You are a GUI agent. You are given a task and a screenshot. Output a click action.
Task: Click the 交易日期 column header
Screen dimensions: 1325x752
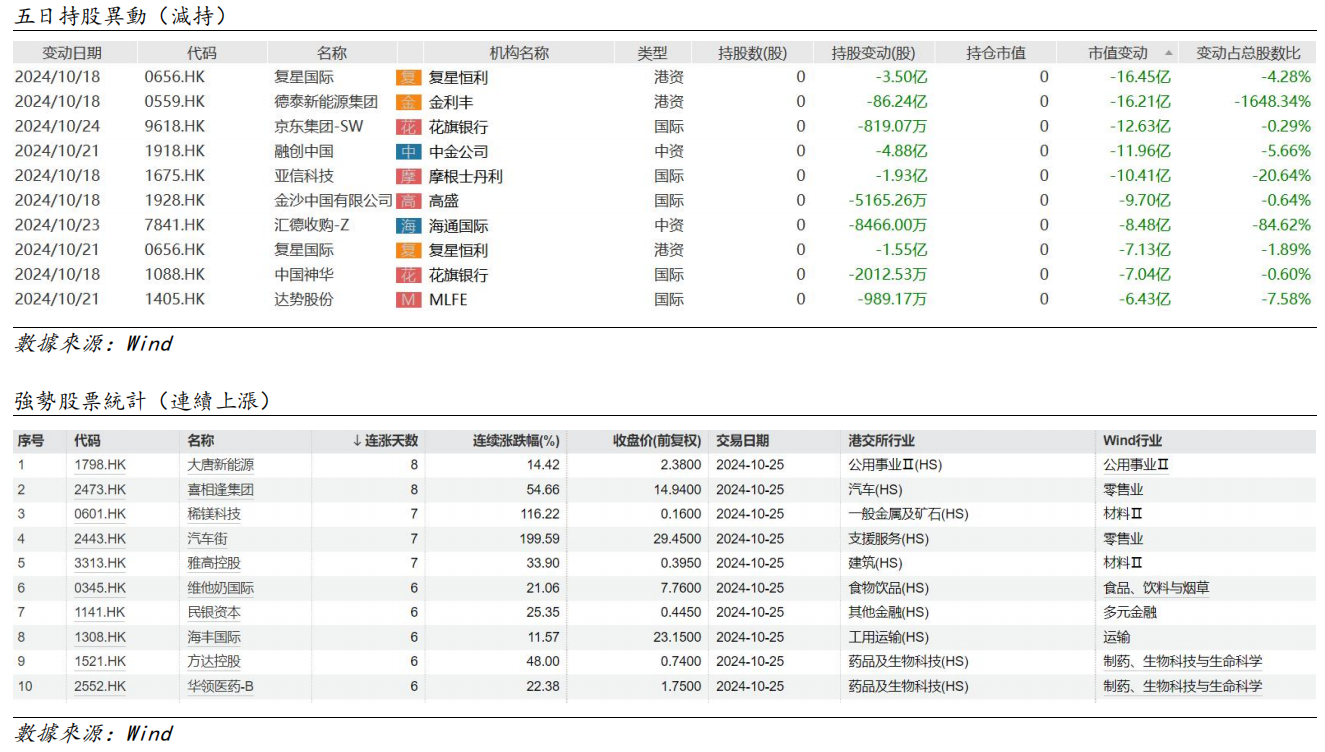pyautogui.click(x=743, y=440)
